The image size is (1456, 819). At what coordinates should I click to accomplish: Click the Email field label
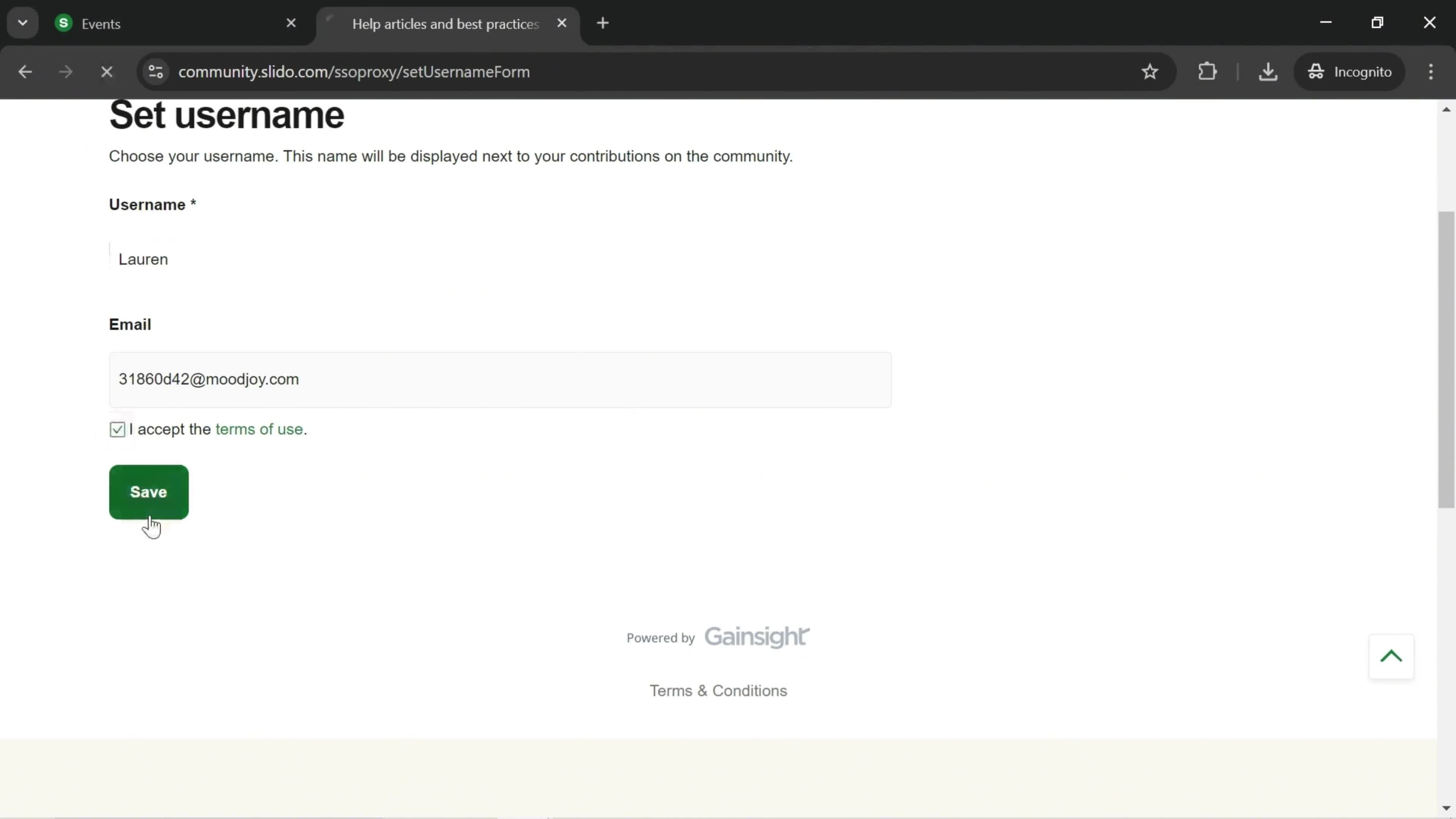(130, 325)
